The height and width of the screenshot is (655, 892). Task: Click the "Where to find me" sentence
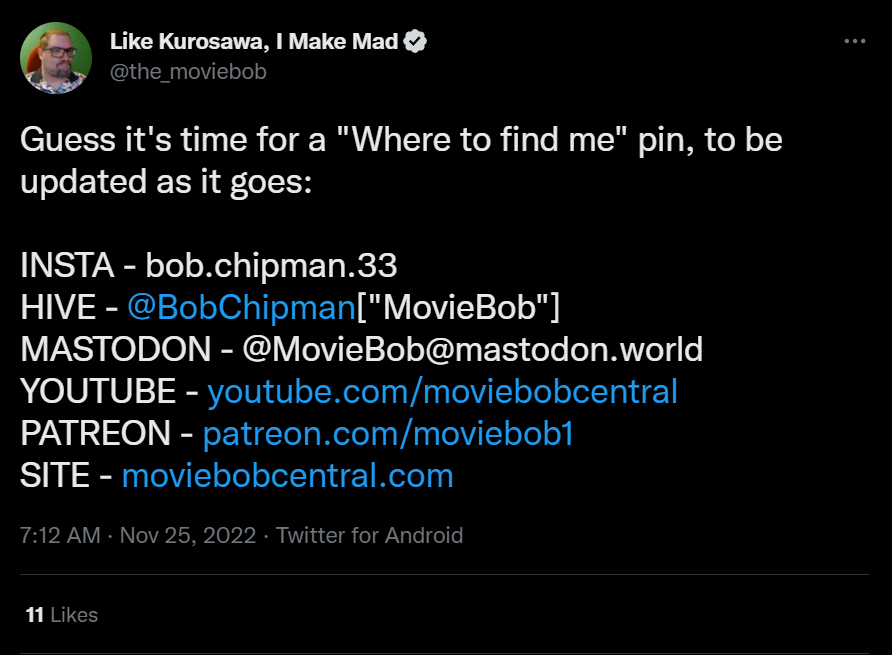click(x=400, y=139)
